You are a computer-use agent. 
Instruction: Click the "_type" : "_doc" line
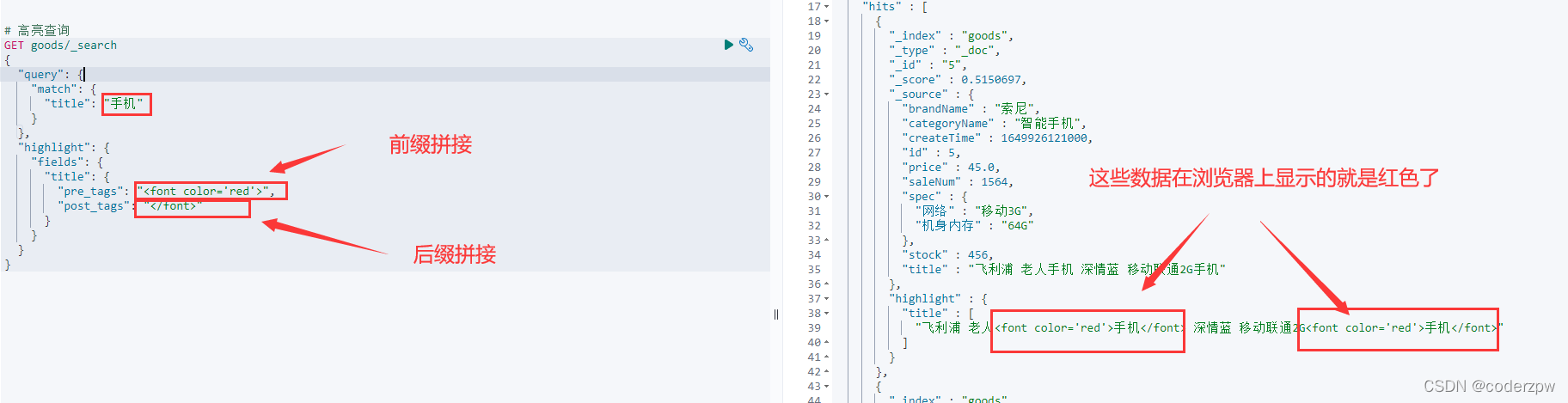945,51
